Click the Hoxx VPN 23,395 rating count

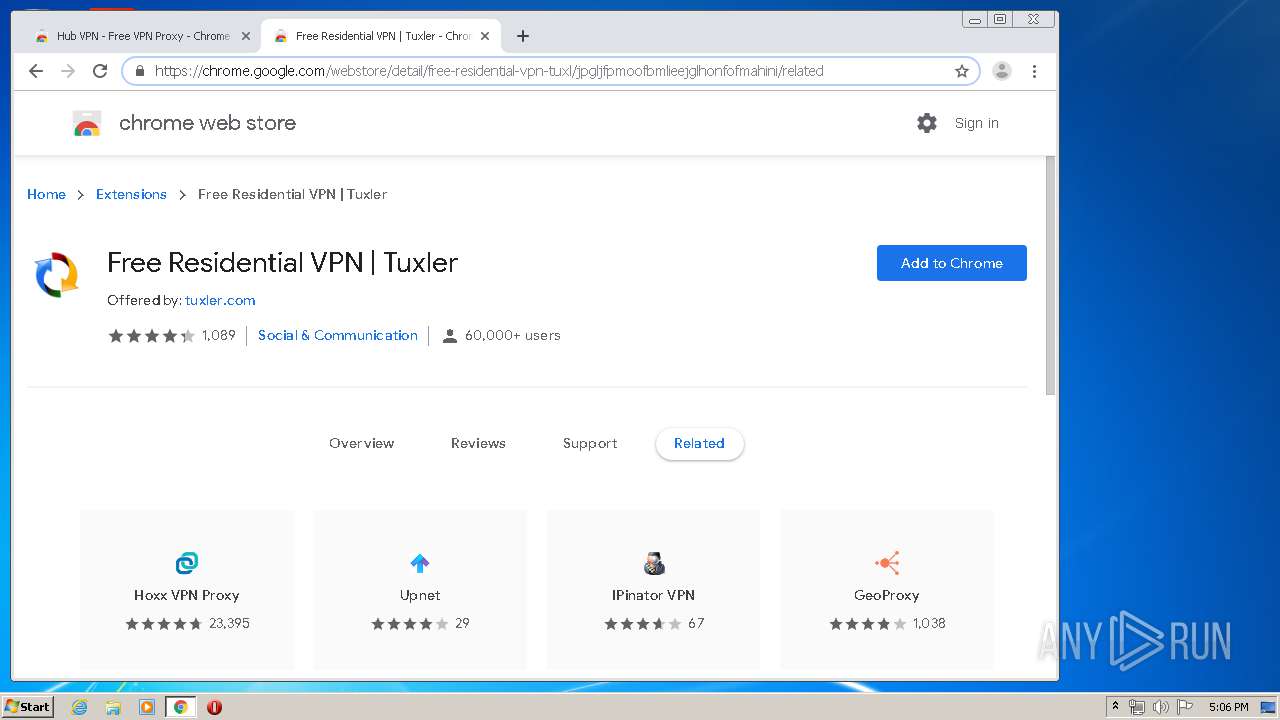click(229, 623)
